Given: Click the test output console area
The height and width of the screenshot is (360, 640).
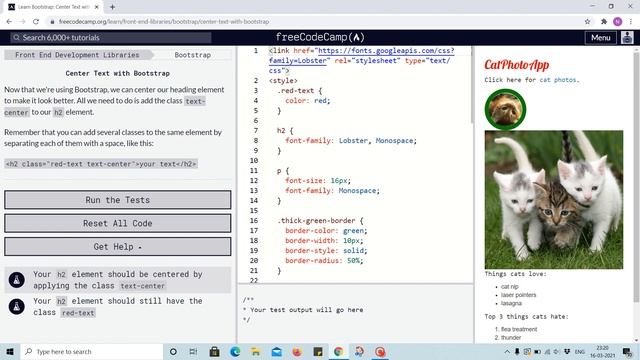Looking at the screenshot, I should tap(355, 313).
